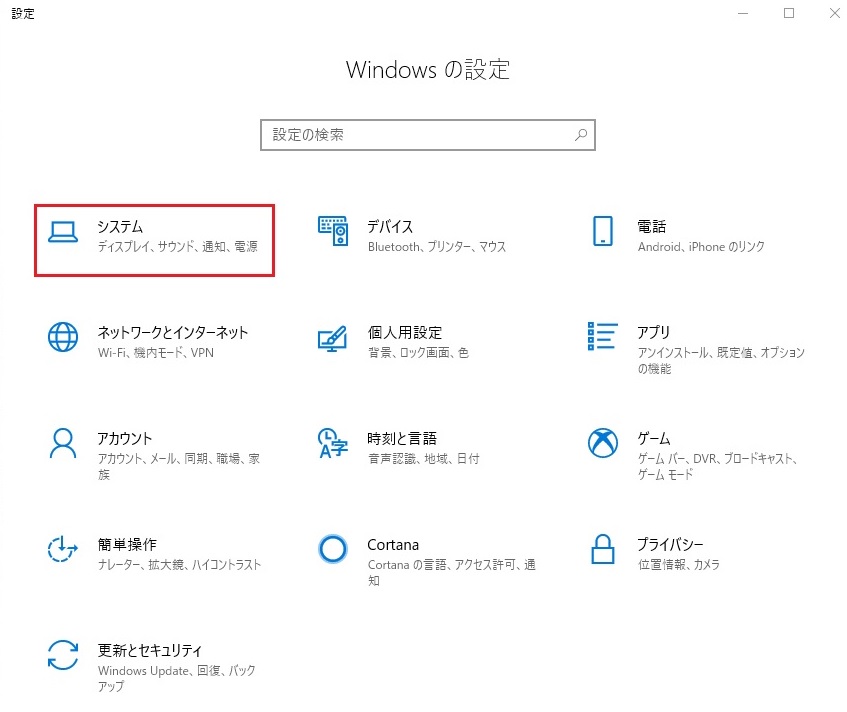Open the 個人用設定 heading
The height and width of the screenshot is (712, 847).
click(x=405, y=332)
